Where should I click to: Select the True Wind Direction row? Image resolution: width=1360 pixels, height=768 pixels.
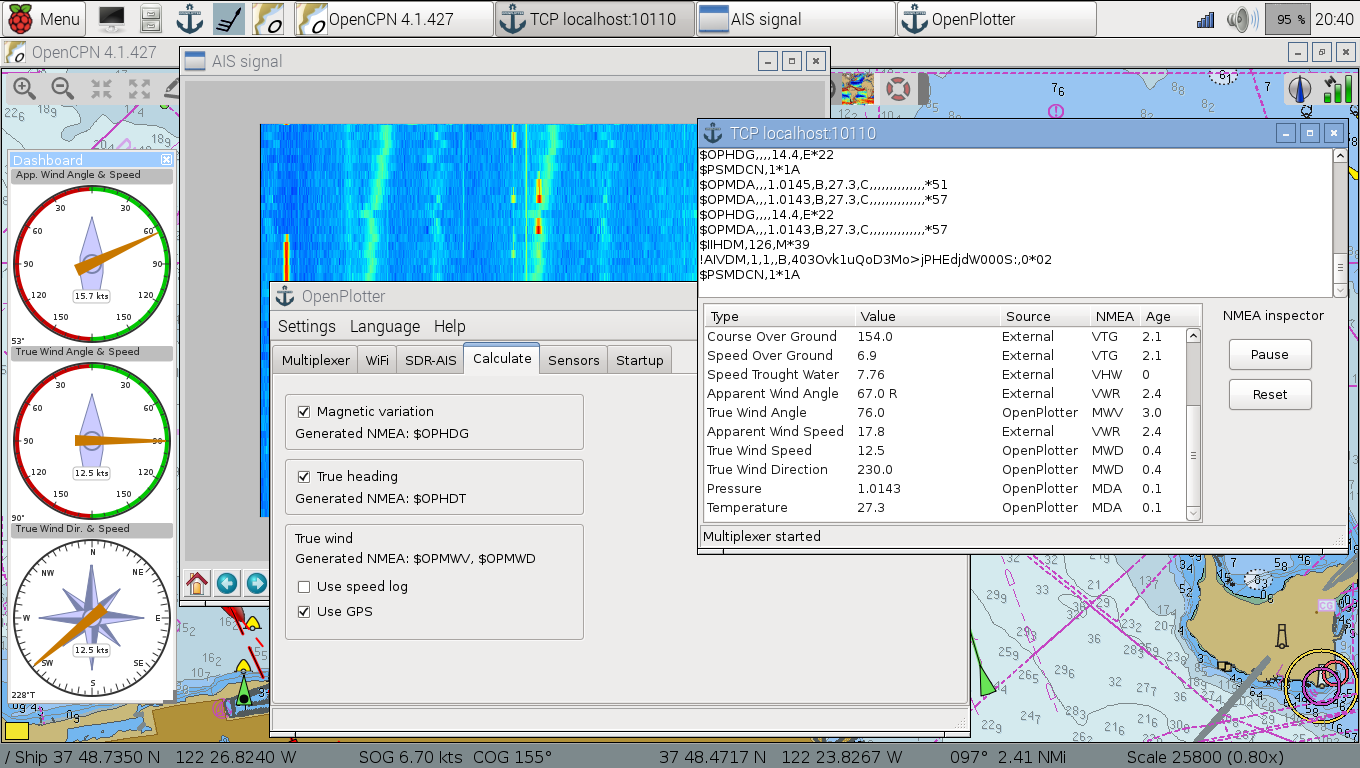[944, 469]
